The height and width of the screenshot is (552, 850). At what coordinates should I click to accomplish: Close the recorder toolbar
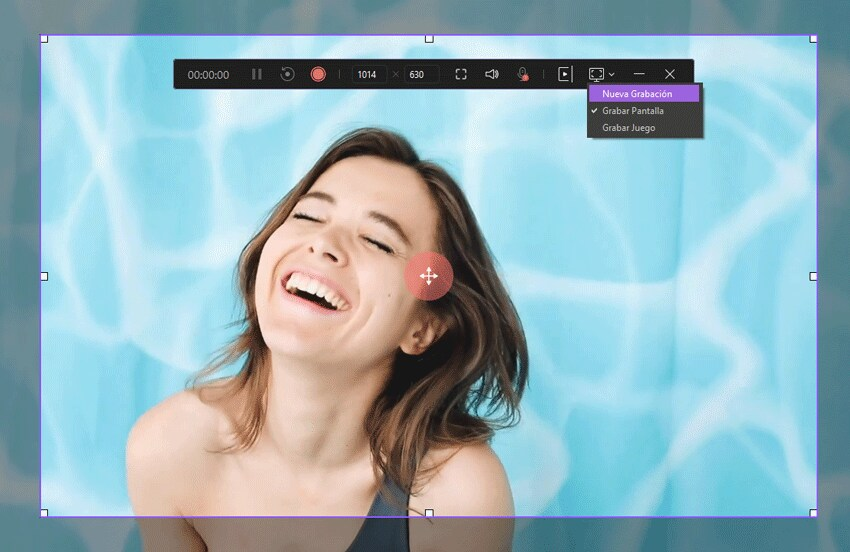pyautogui.click(x=670, y=74)
